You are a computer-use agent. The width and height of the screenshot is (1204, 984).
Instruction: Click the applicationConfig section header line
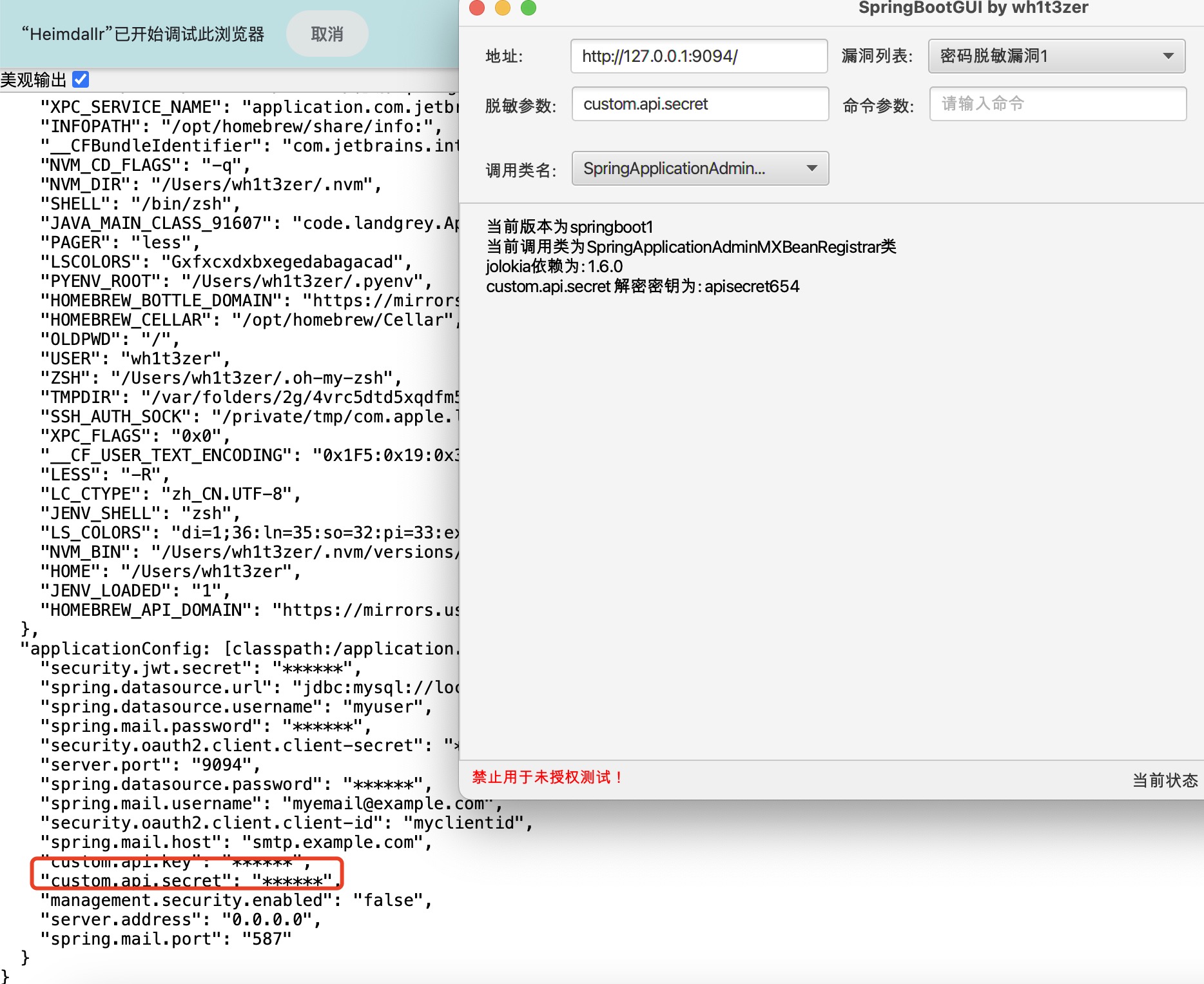click(240, 649)
